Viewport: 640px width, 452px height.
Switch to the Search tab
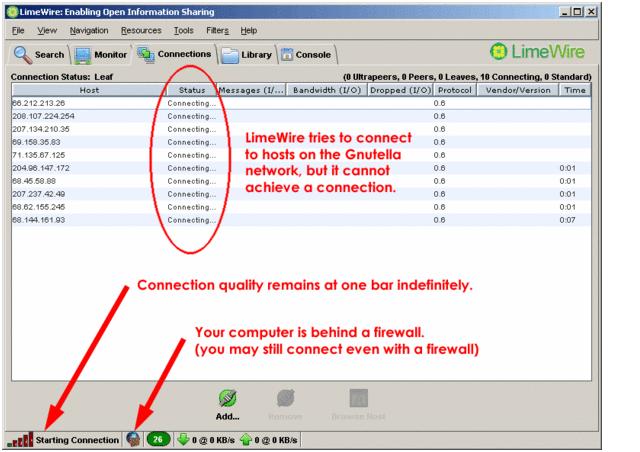point(39,55)
